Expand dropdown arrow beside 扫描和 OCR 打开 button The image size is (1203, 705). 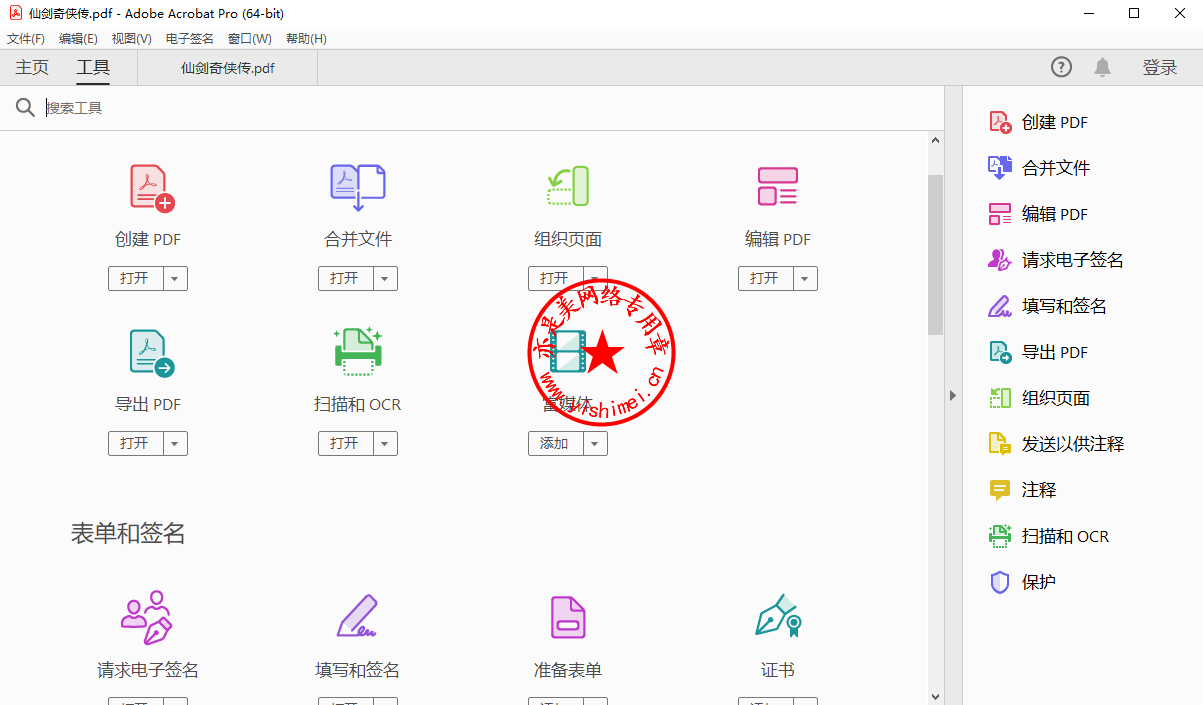click(385, 443)
